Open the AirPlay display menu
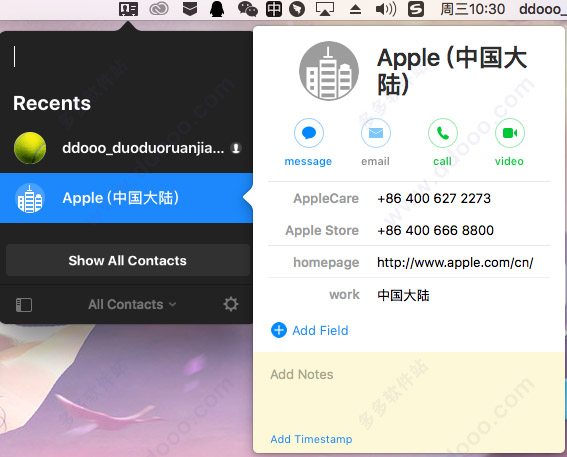 point(325,9)
